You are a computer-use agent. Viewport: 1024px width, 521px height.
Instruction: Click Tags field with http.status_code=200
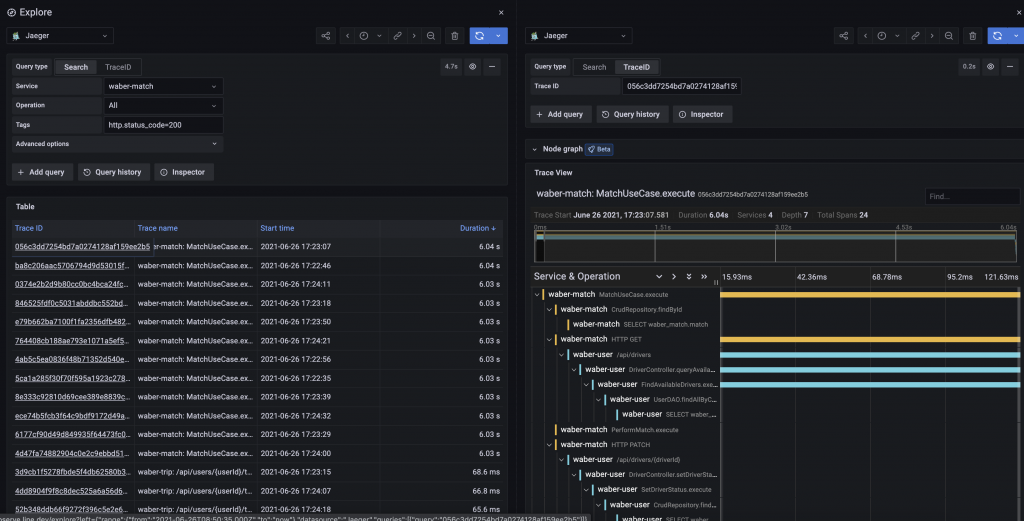click(163, 125)
